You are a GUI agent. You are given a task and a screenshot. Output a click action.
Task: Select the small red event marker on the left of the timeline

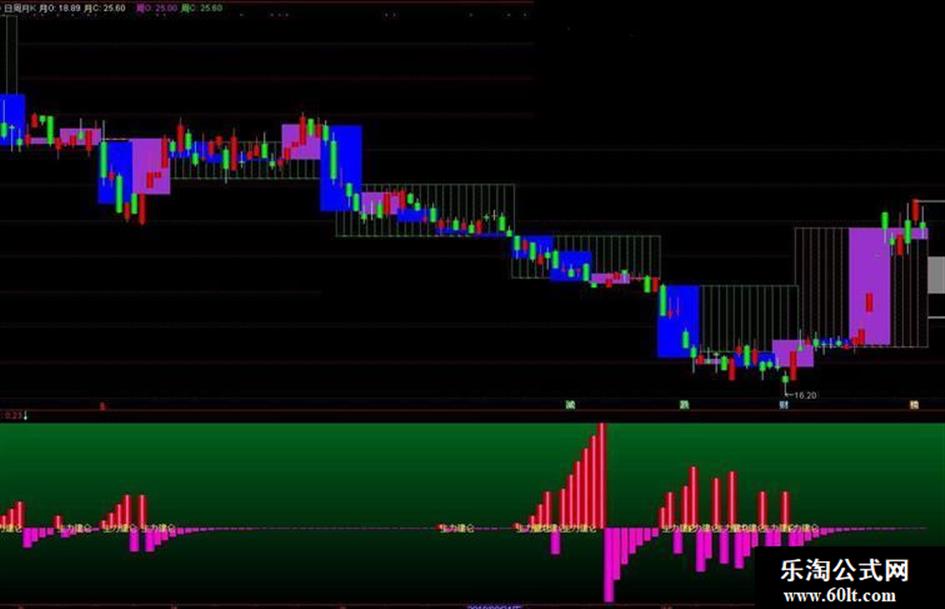coord(102,406)
